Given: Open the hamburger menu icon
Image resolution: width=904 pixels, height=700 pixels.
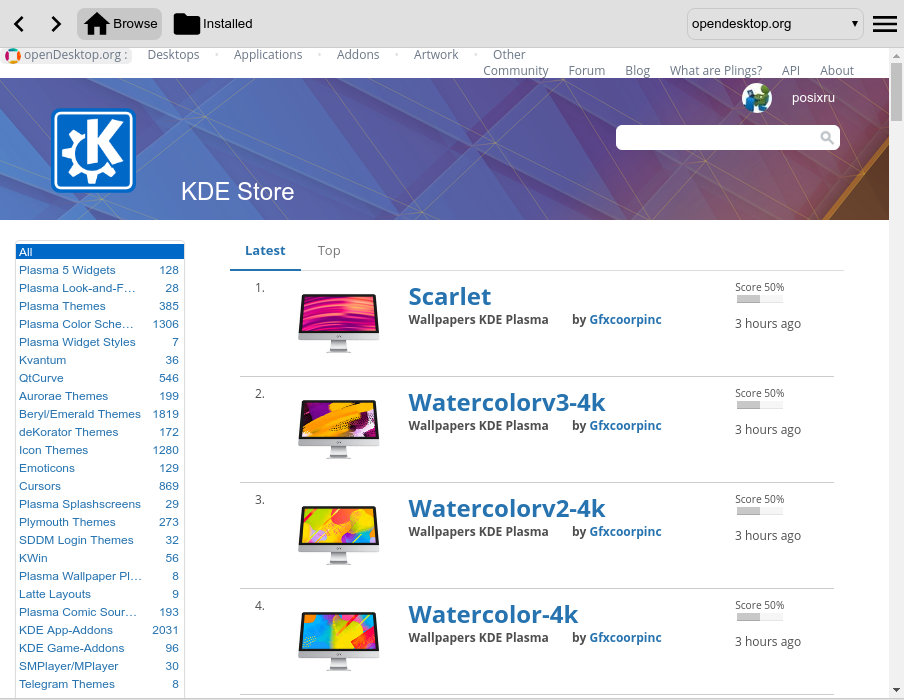Looking at the screenshot, I should pyautogui.click(x=884, y=24).
